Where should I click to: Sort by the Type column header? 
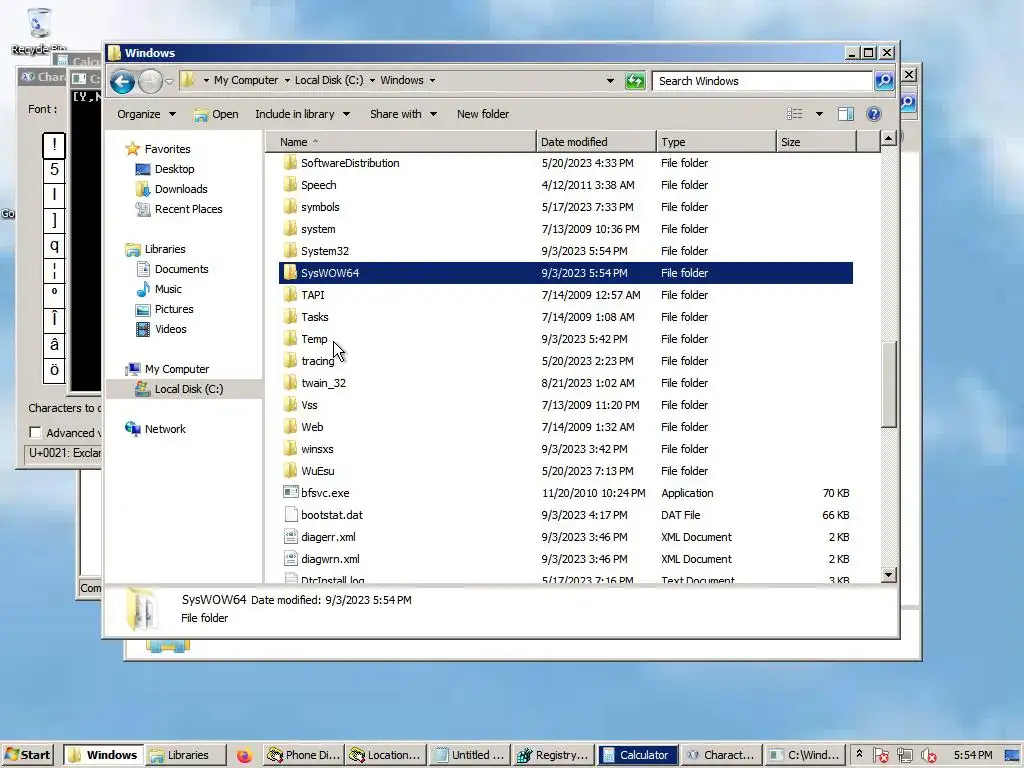click(x=716, y=142)
